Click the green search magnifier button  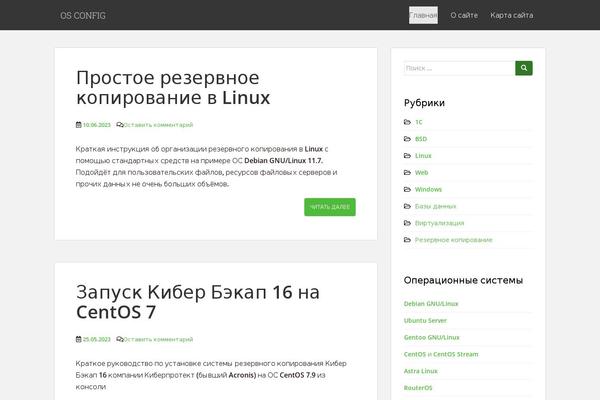(524, 68)
